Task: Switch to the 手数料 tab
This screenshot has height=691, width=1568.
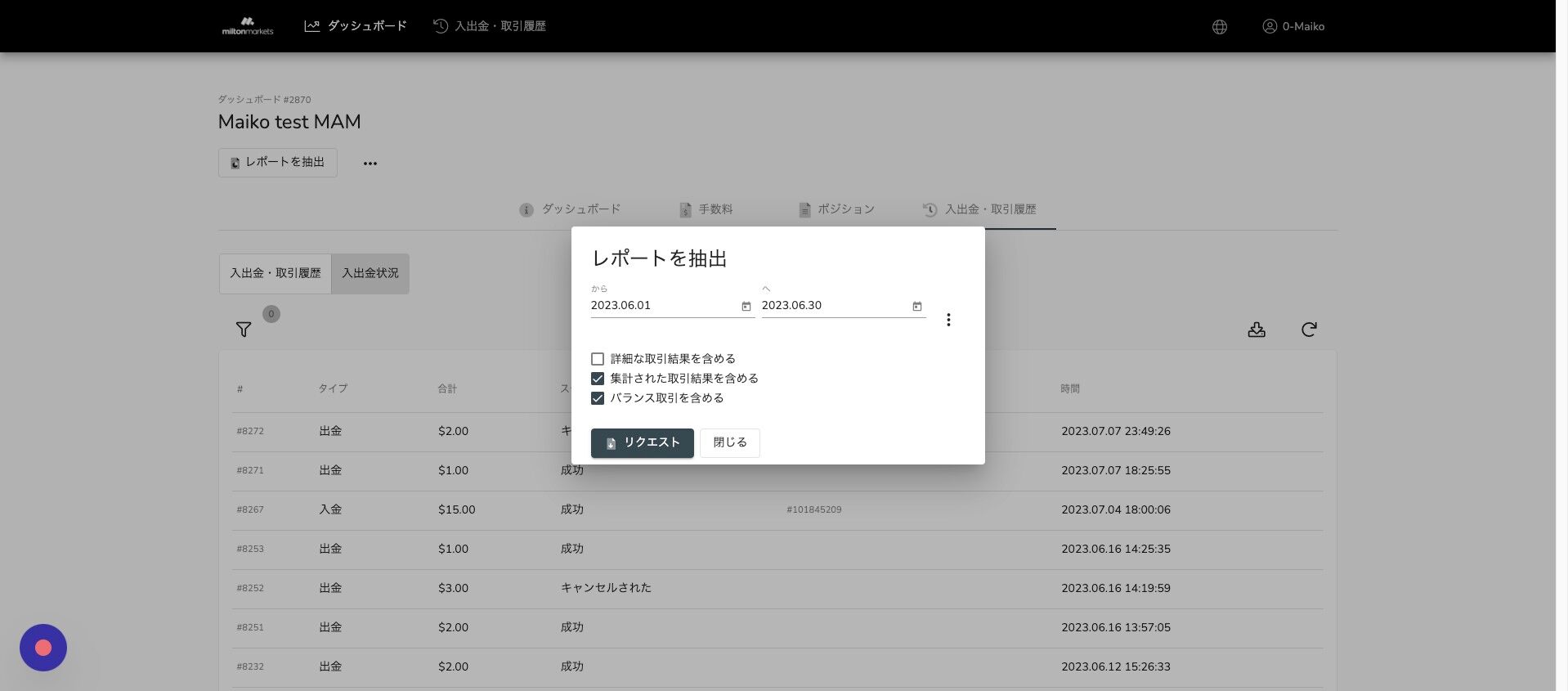Action: [x=706, y=209]
